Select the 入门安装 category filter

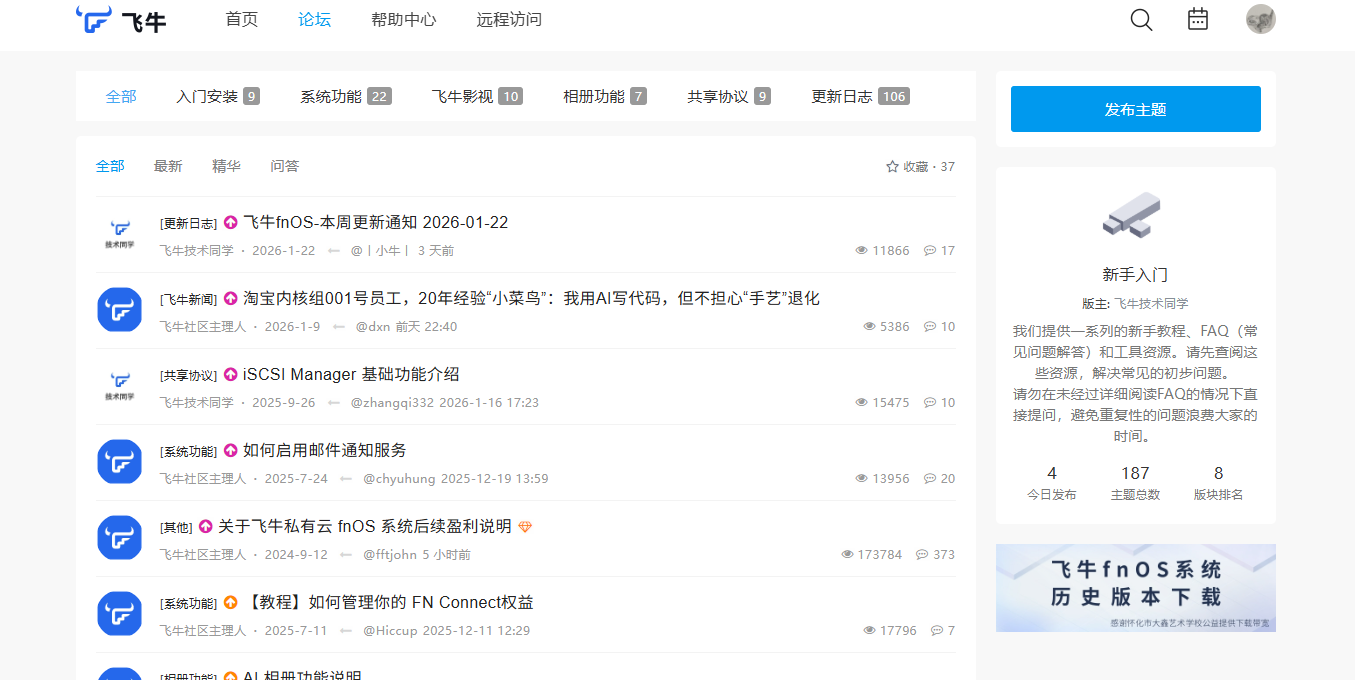point(207,96)
